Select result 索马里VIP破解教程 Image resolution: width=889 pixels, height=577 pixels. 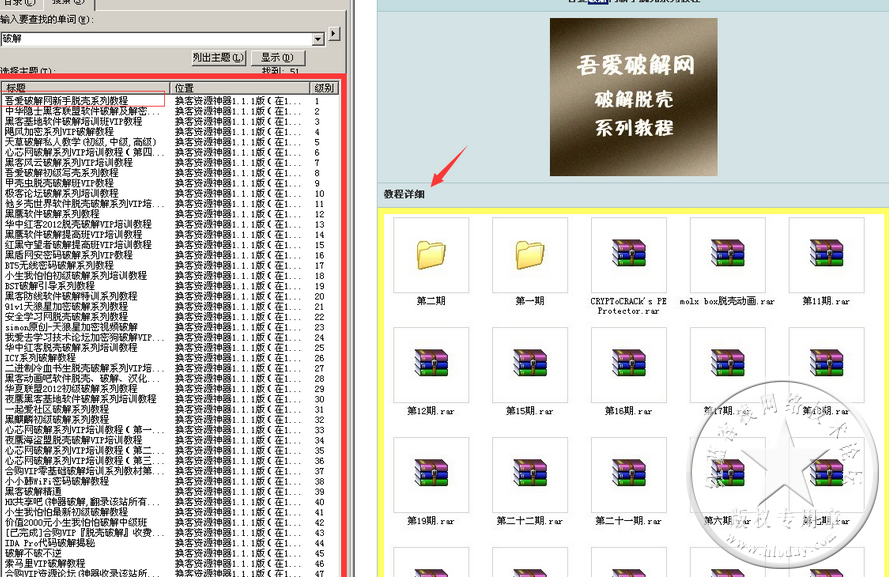click(45, 563)
